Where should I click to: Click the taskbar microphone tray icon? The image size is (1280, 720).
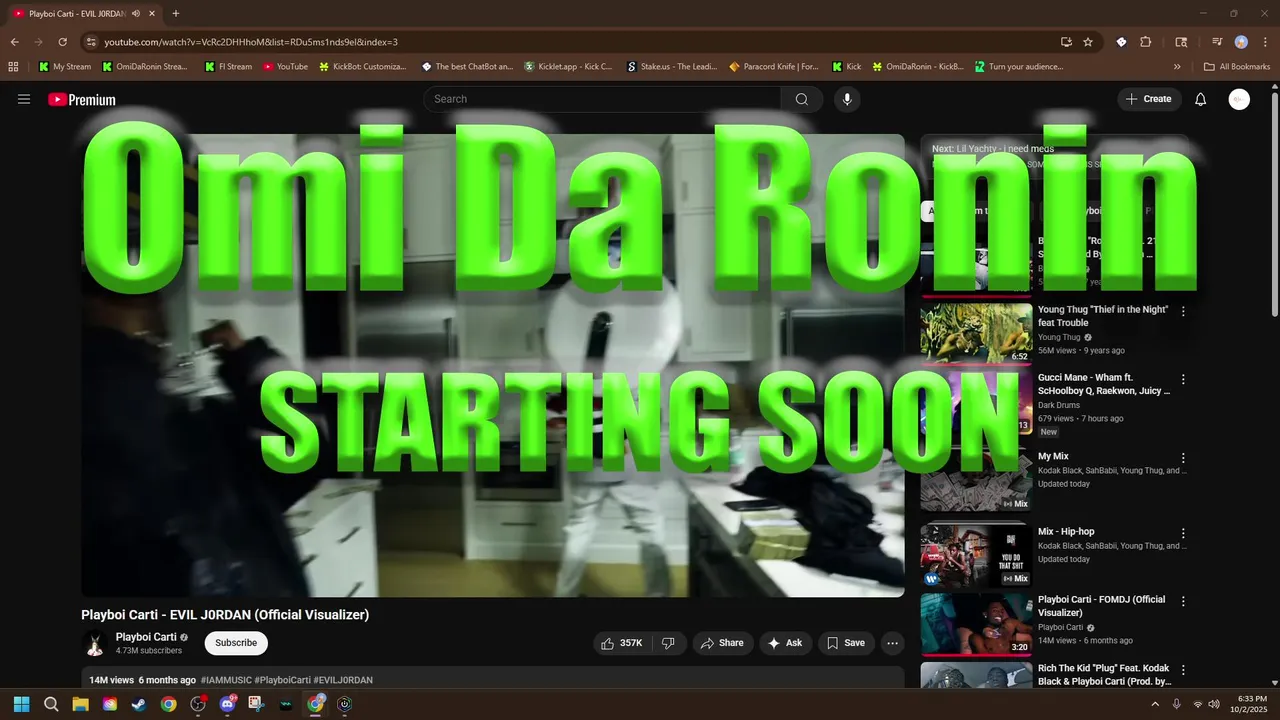pos(1176,704)
